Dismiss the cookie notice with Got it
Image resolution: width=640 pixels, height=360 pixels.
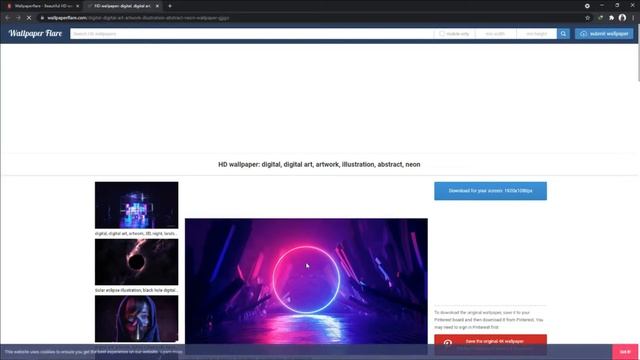[625, 352]
